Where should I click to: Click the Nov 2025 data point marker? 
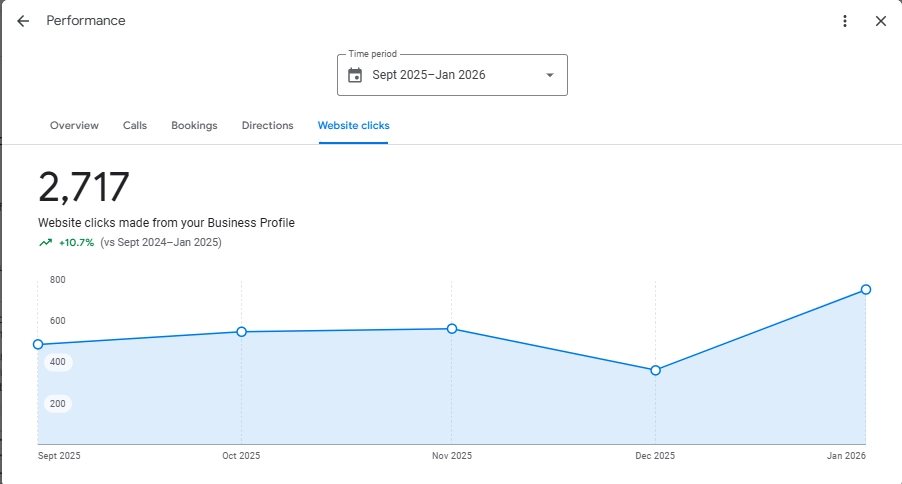click(452, 329)
